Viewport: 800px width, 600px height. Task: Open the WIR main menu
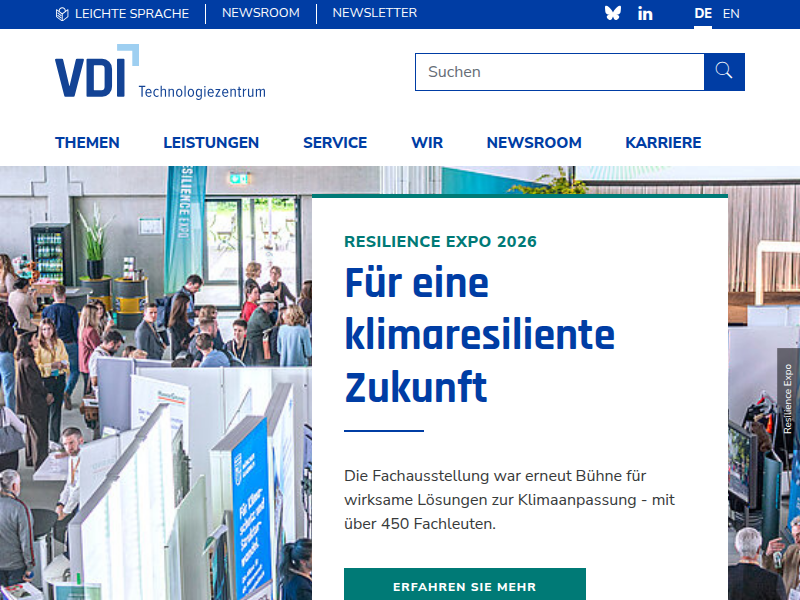427,143
